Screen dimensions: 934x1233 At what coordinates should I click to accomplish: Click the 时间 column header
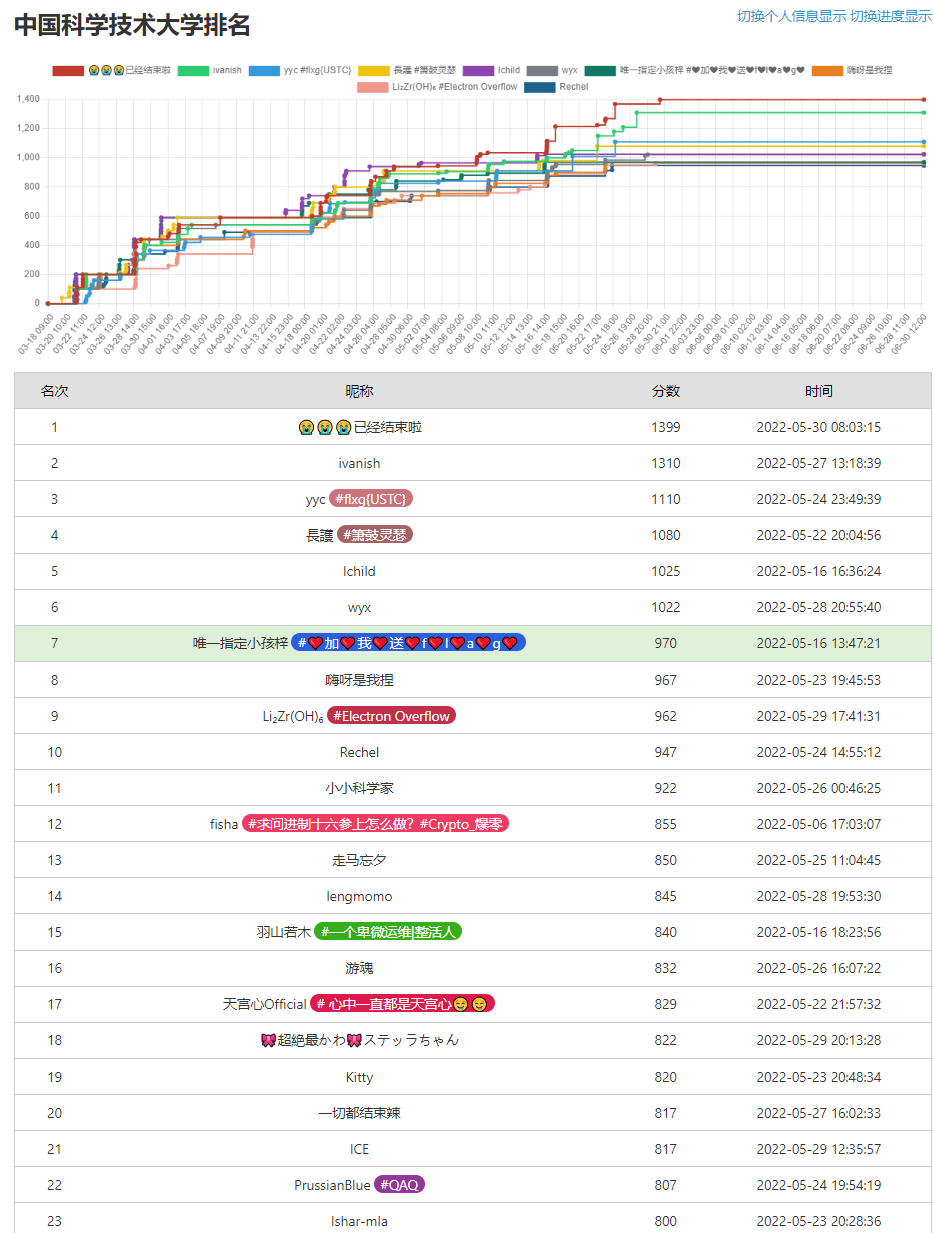(818, 391)
